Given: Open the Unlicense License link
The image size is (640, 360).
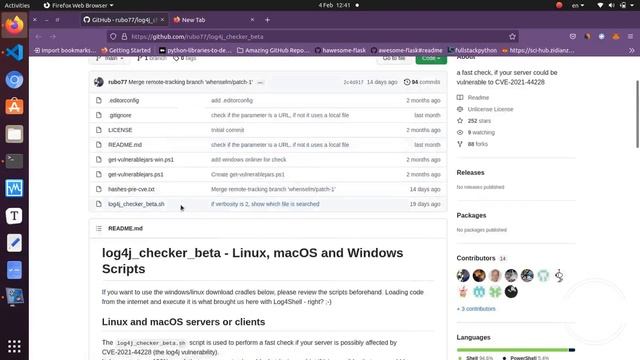Looking at the screenshot, I should pyautogui.click(x=490, y=109).
